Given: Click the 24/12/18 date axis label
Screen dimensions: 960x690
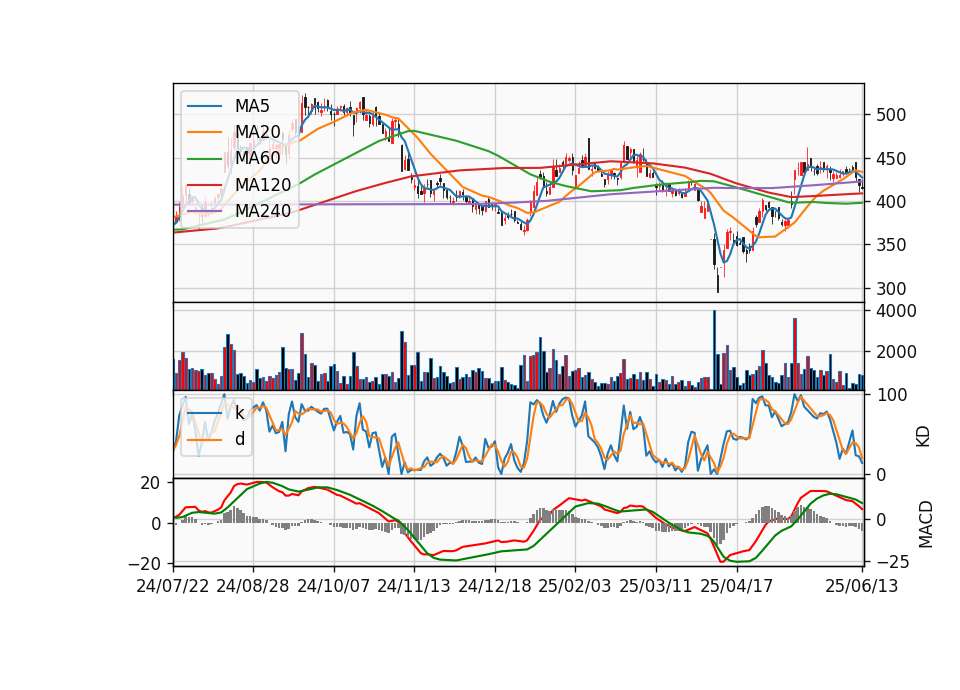Looking at the screenshot, I should point(495,586).
